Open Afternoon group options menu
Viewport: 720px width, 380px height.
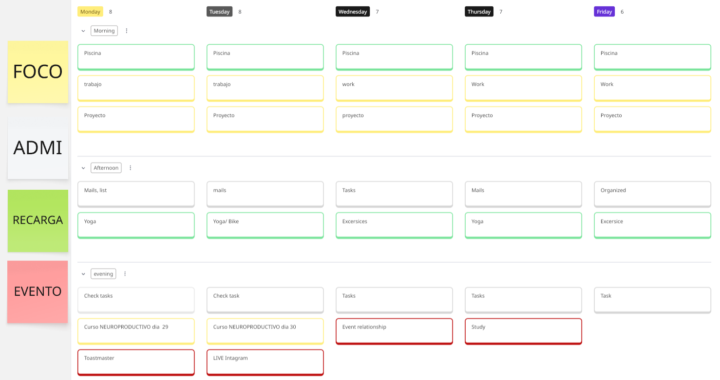pyautogui.click(x=130, y=168)
